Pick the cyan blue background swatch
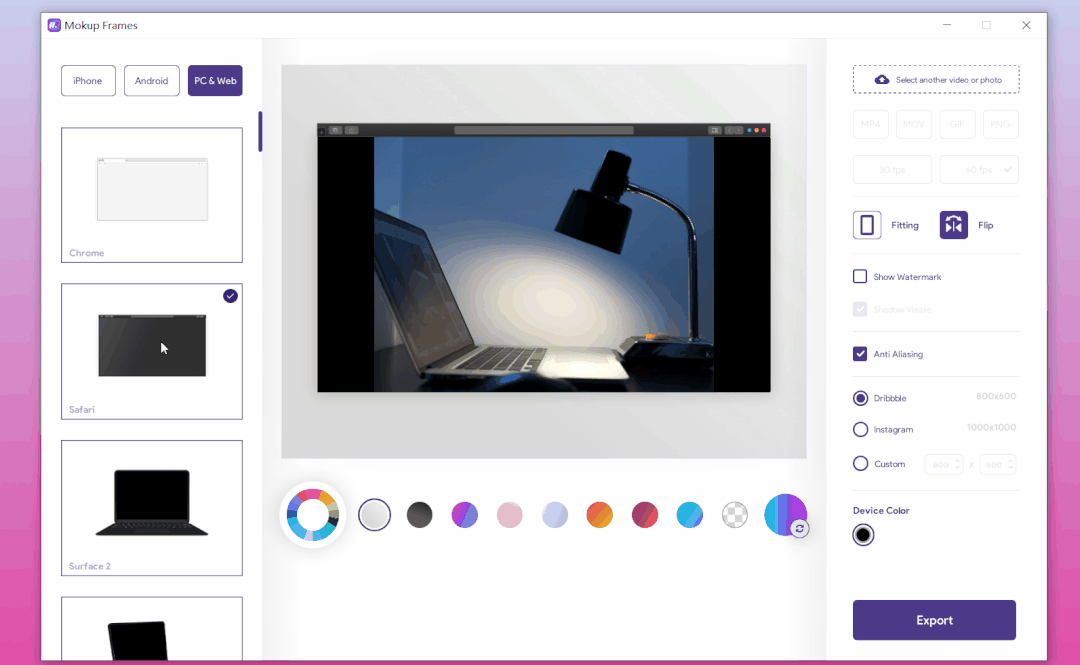Image resolution: width=1080 pixels, height=665 pixels. click(x=689, y=515)
